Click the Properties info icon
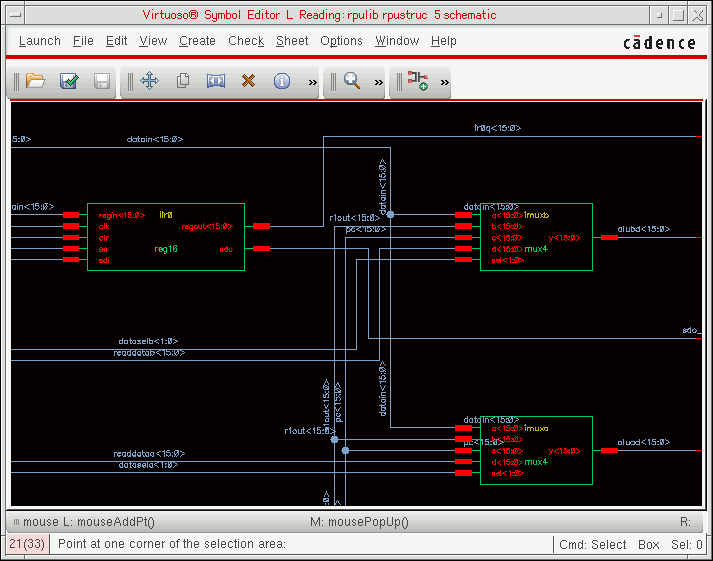Viewport: 713px width, 561px height. (282, 81)
